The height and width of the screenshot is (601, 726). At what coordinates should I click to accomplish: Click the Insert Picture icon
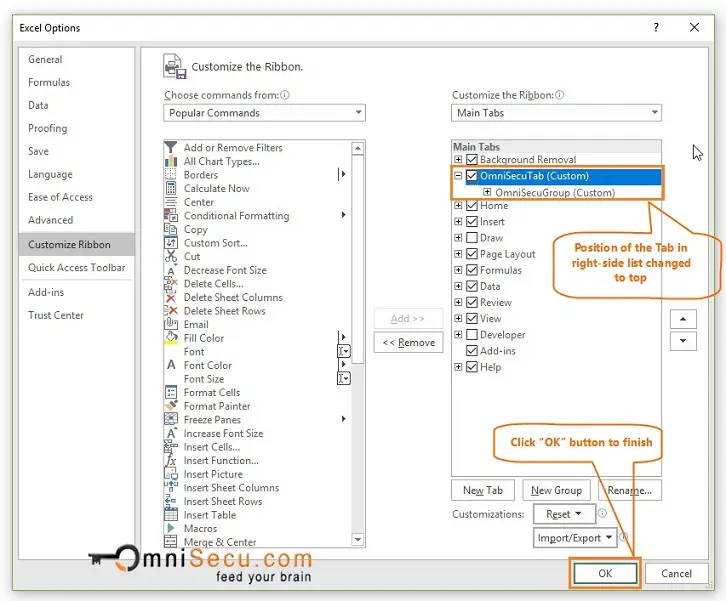point(171,474)
